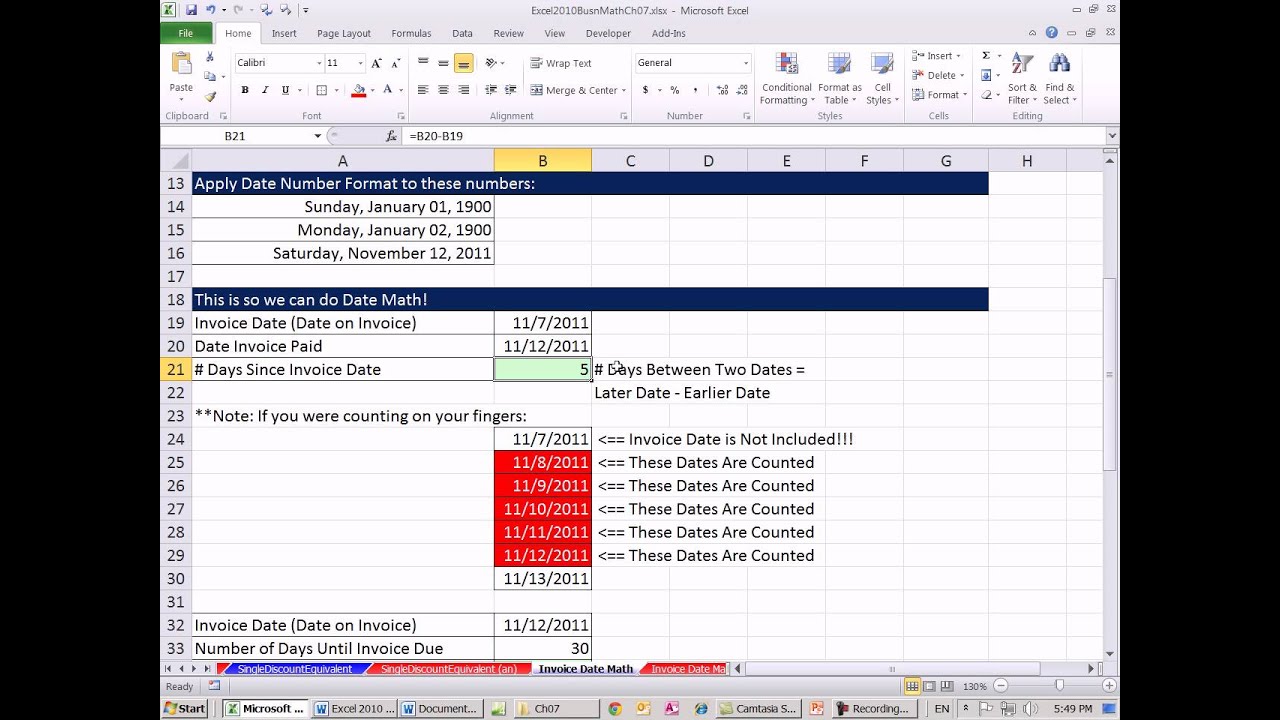
Task: Click the Orientation text-angle icon
Action: [491, 63]
